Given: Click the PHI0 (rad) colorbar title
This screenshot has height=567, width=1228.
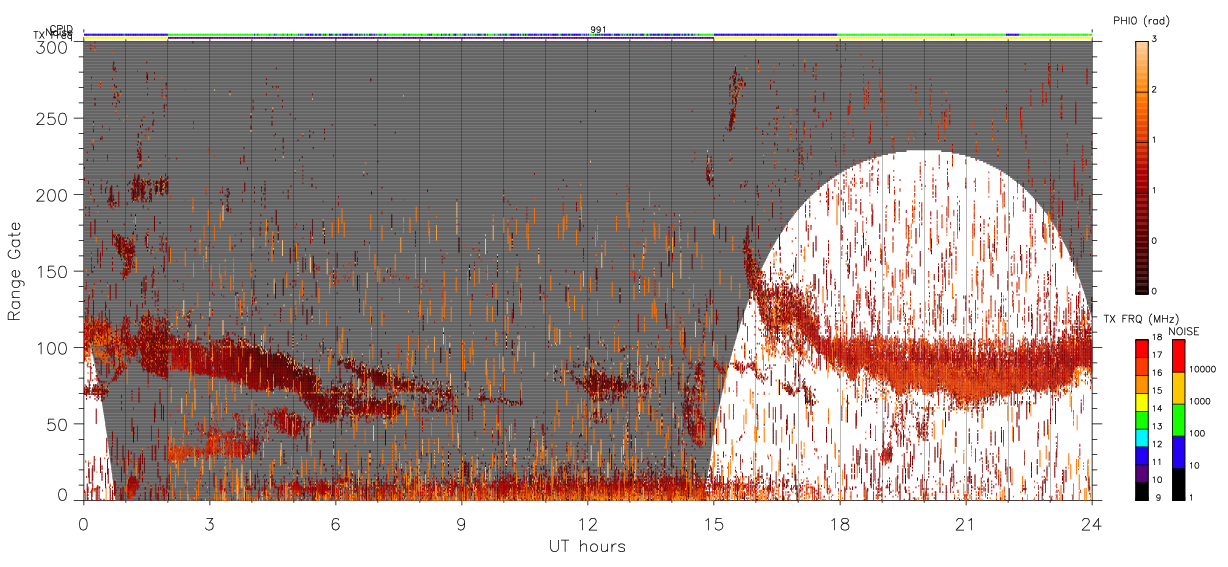Looking at the screenshot, I should (1141, 21).
